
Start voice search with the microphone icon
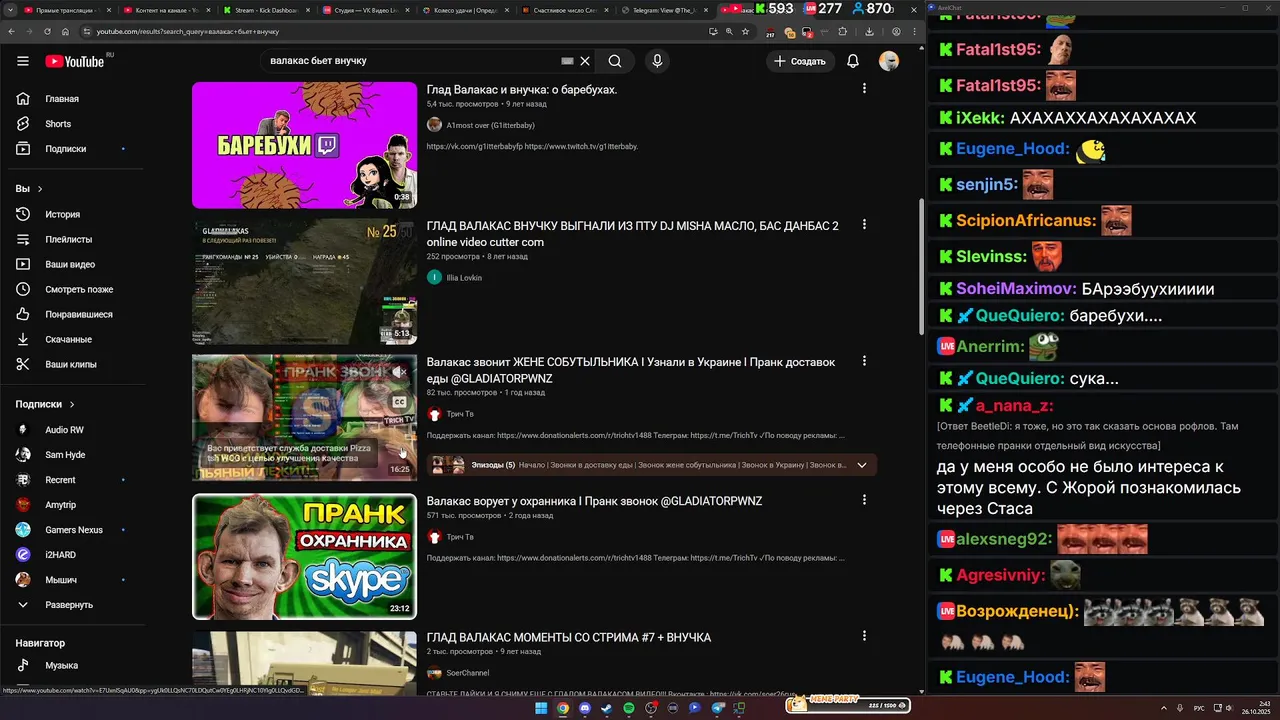(x=657, y=61)
